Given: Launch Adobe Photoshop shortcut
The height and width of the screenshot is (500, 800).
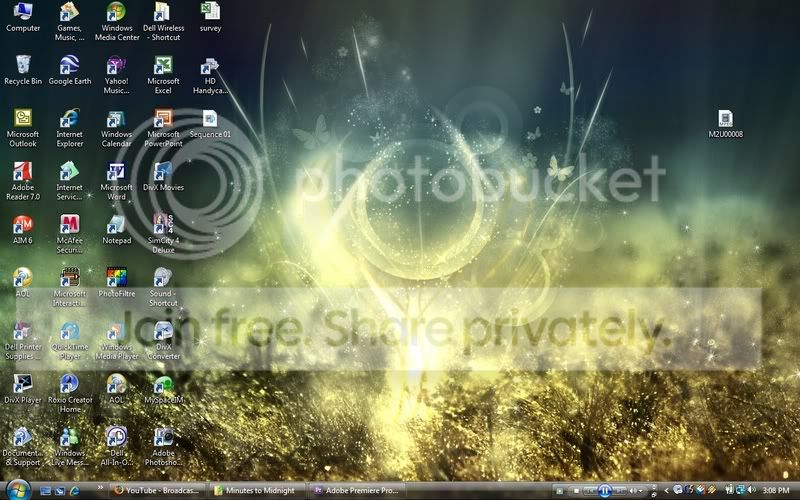Looking at the screenshot, I should pos(163,446).
